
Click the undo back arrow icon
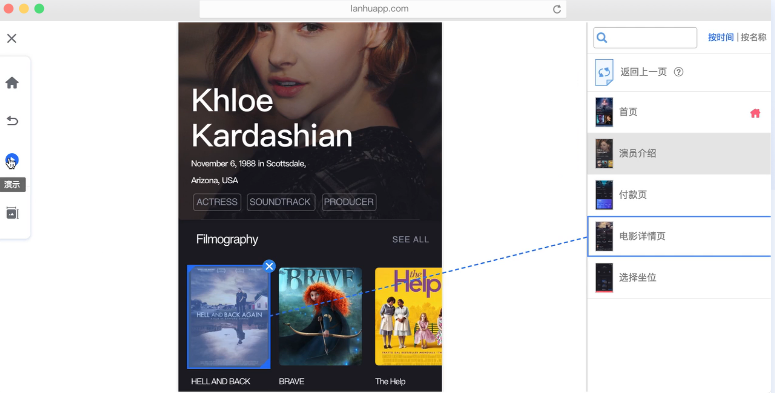tap(12, 121)
